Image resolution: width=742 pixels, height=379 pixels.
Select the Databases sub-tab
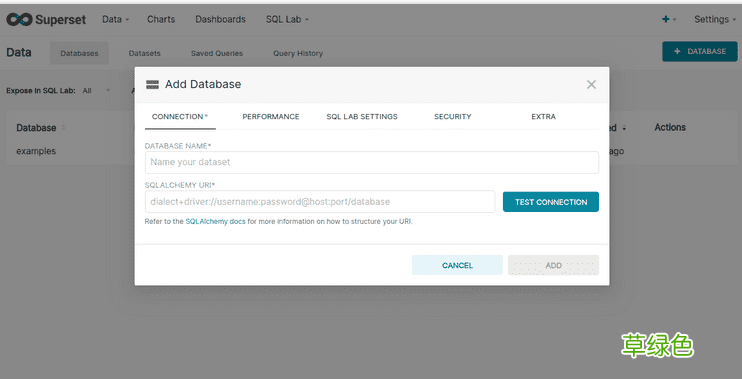tap(80, 53)
